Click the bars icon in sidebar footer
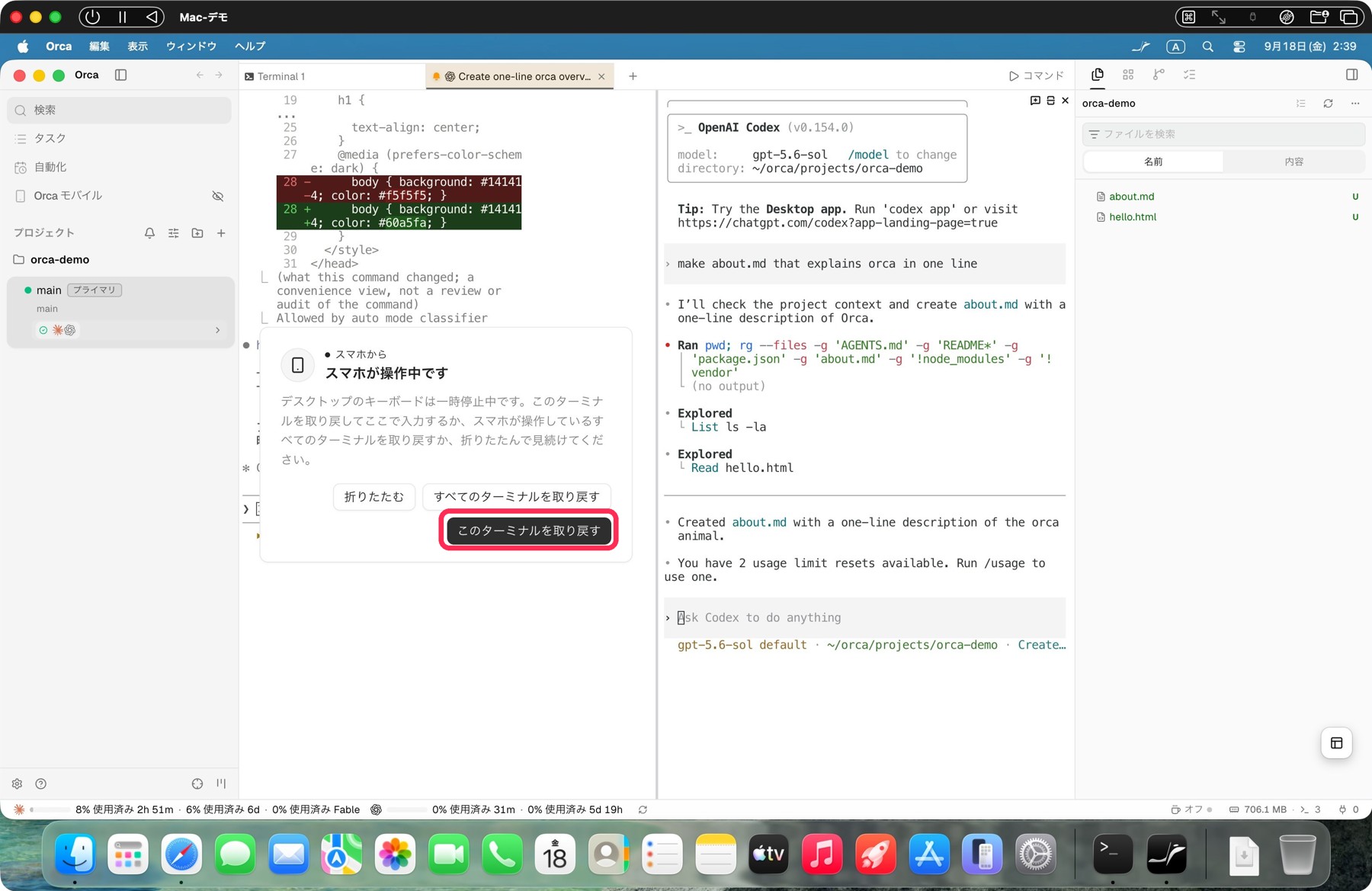Viewport: 1372px width, 891px height. point(221,784)
